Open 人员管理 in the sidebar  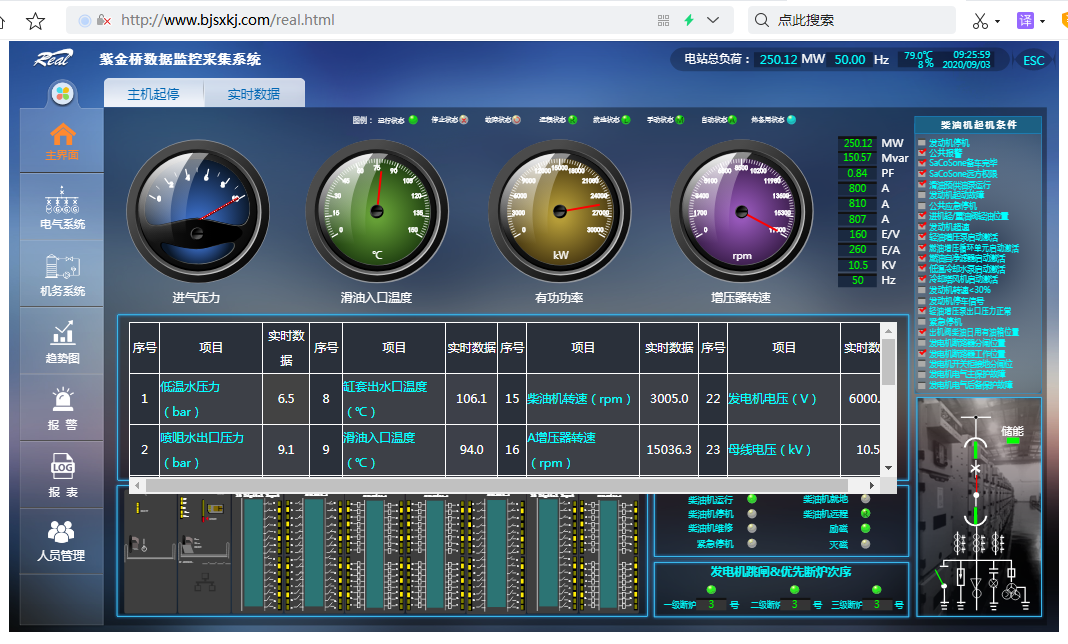pyautogui.click(x=62, y=541)
